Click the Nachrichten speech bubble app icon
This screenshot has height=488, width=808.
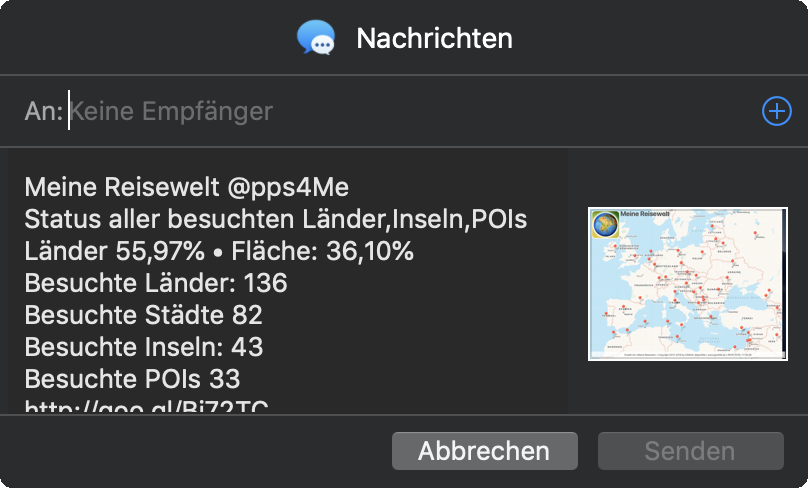tap(316, 38)
